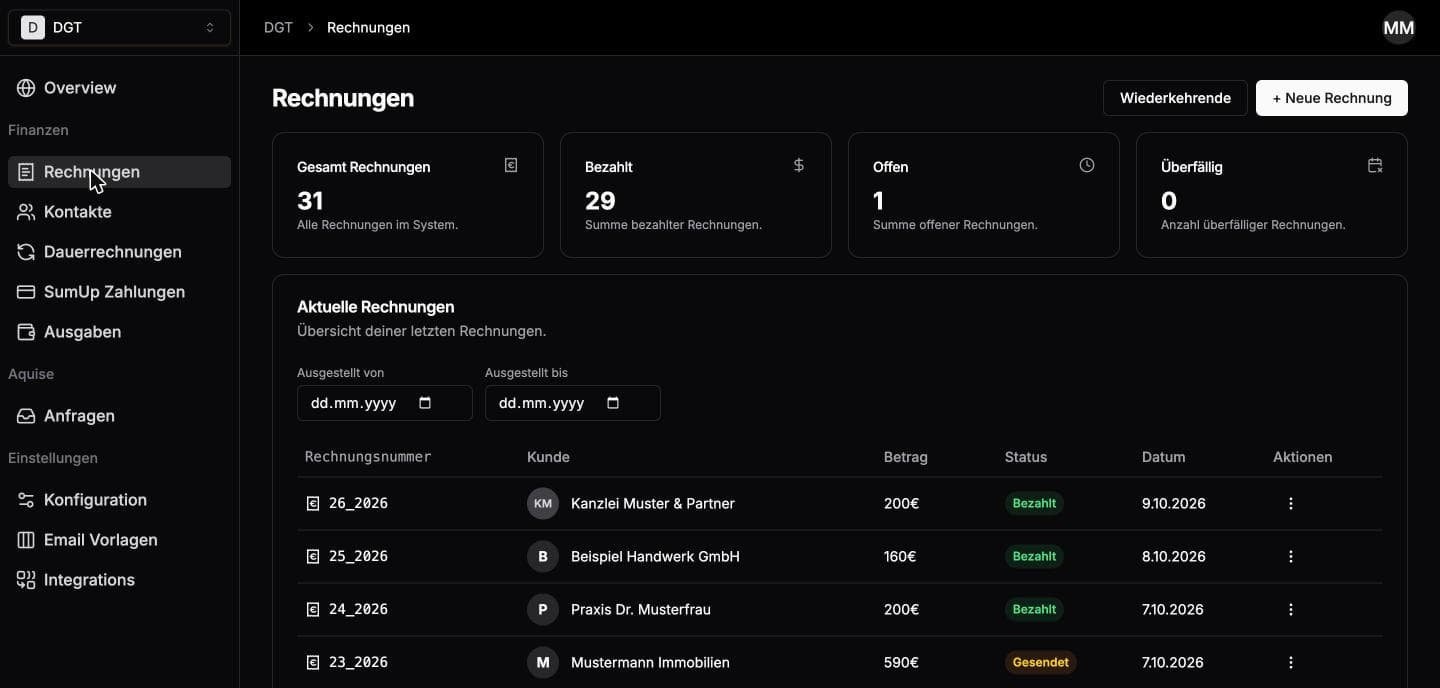Open Email Vorlagen in the sidebar

coord(119,540)
